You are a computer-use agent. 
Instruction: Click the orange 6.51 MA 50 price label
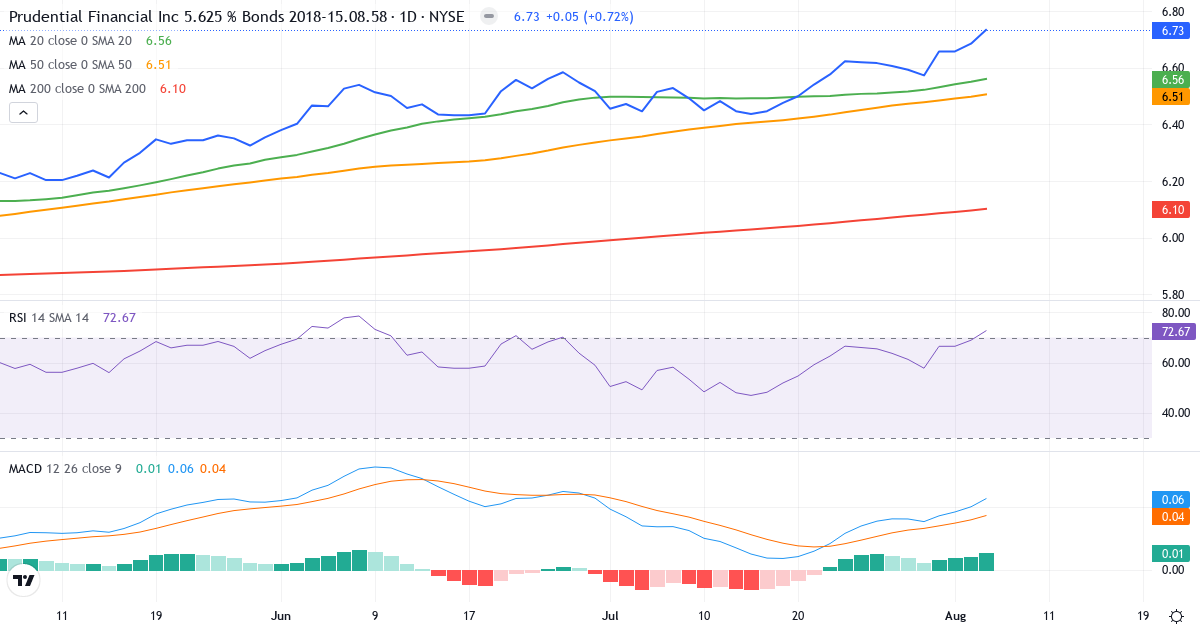pos(1173,97)
